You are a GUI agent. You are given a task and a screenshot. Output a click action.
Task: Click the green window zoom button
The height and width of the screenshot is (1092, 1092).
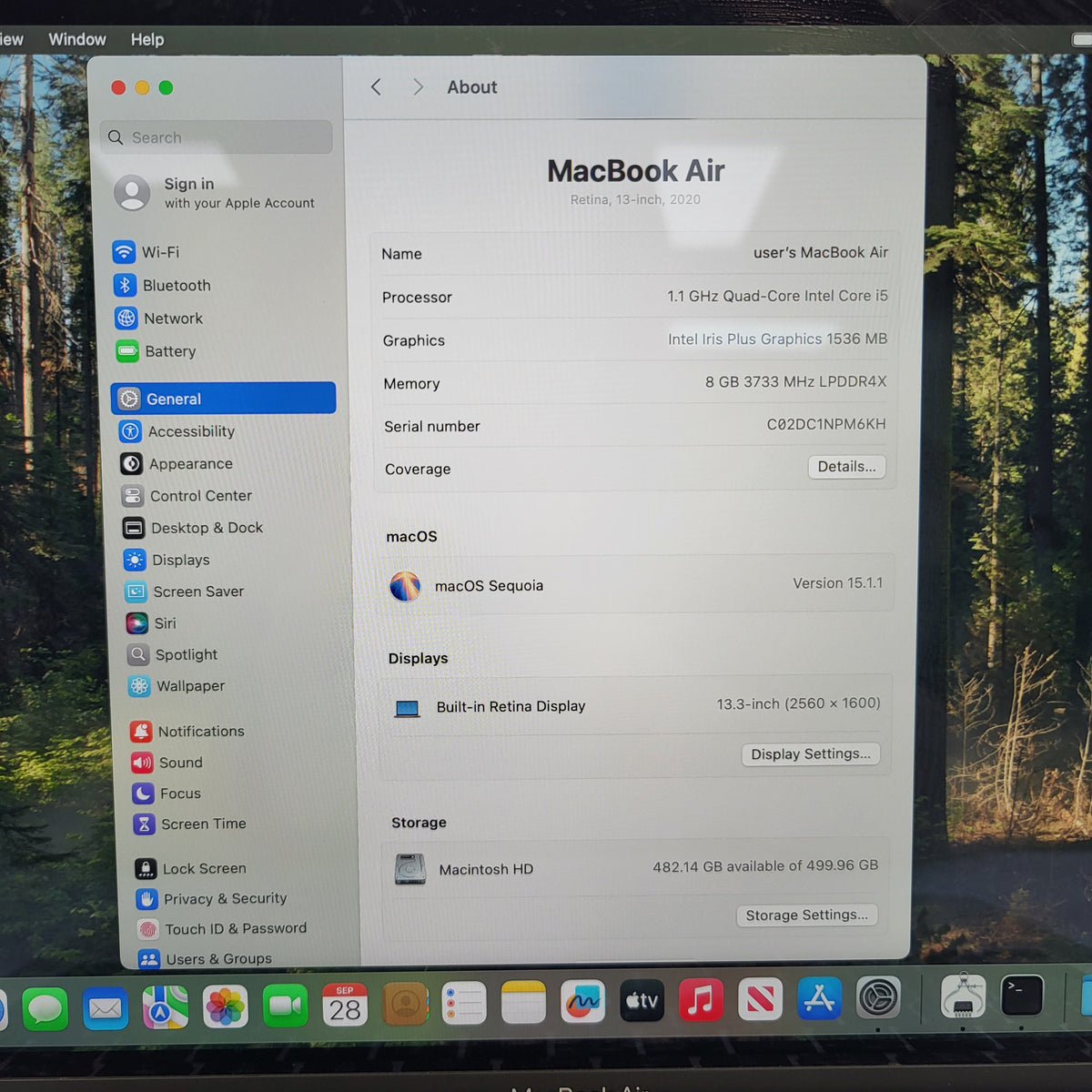pos(166,87)
